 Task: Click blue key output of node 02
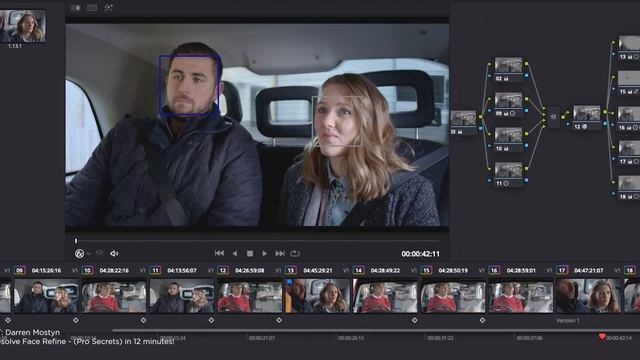(x=527, y=76)
